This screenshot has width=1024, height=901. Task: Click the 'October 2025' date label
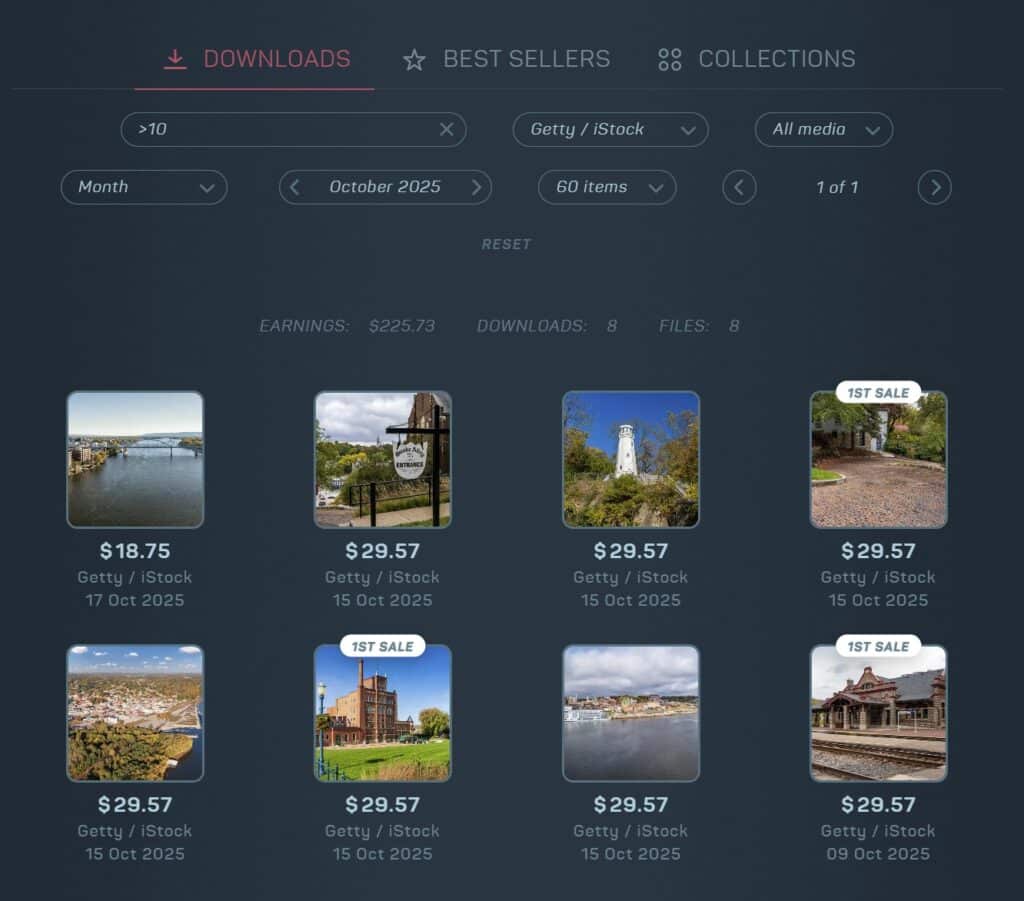385,187
